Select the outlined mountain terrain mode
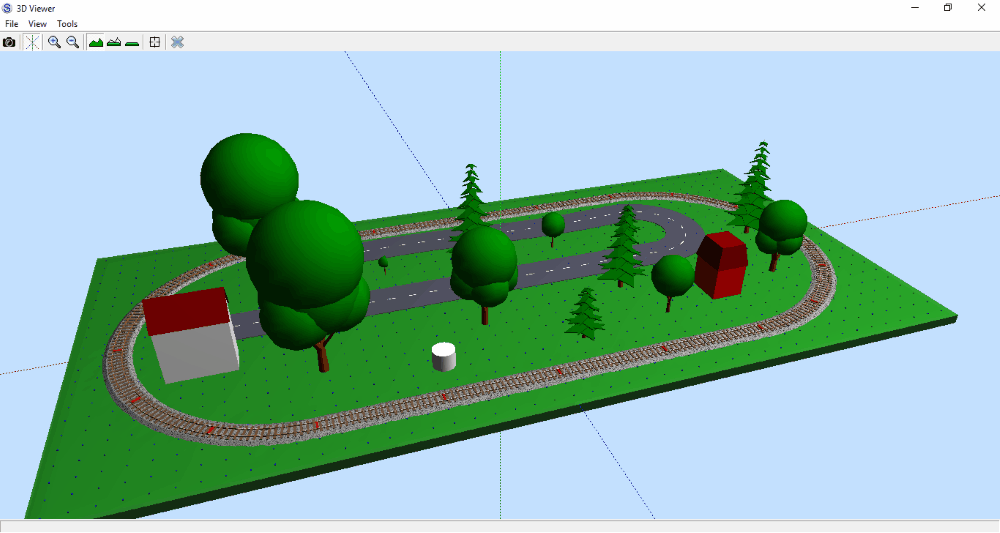This screenshot has height=533, width=1000. pos(114,42)
